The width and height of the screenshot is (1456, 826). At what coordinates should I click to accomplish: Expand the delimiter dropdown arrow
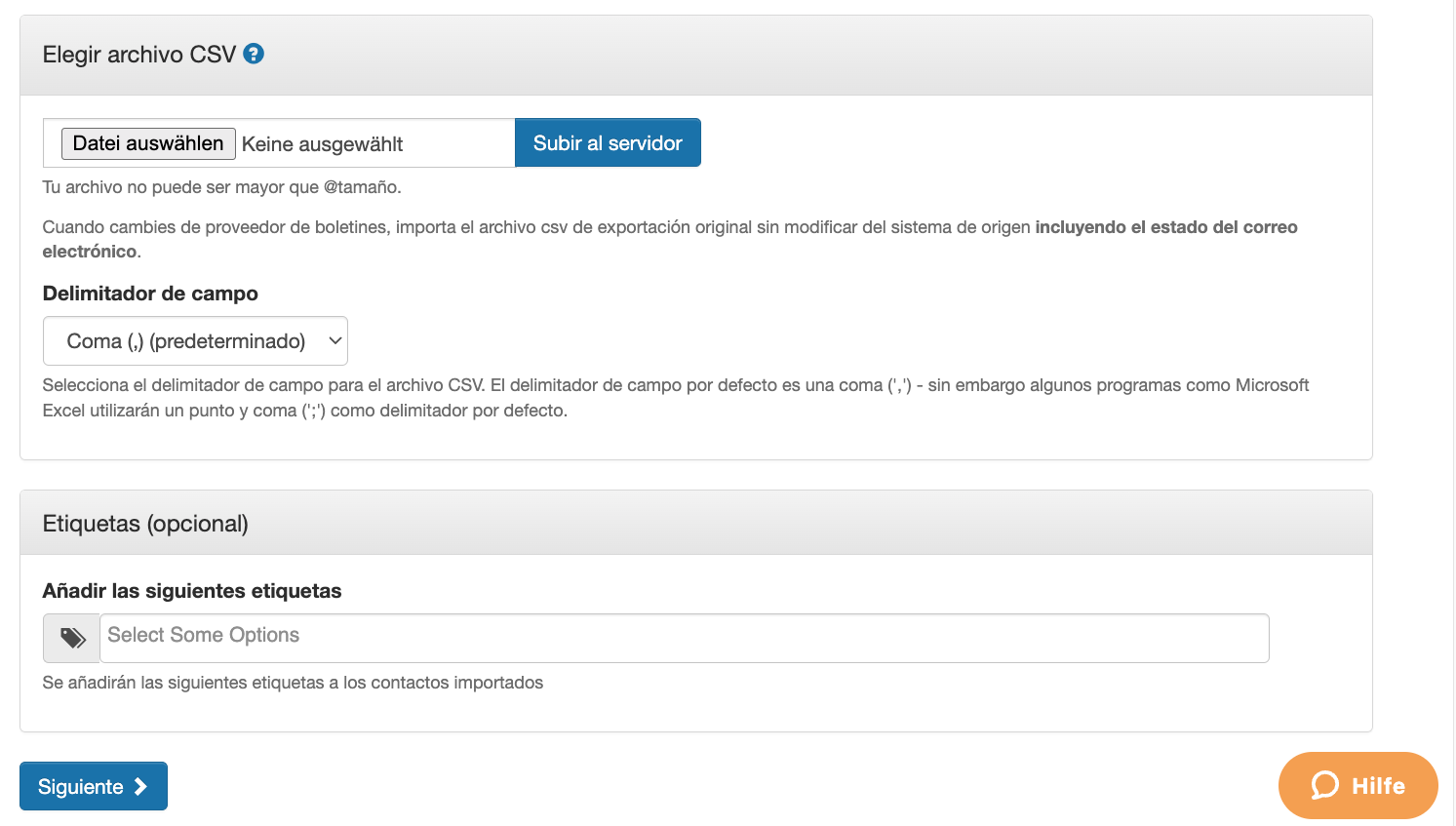[334, 341]
